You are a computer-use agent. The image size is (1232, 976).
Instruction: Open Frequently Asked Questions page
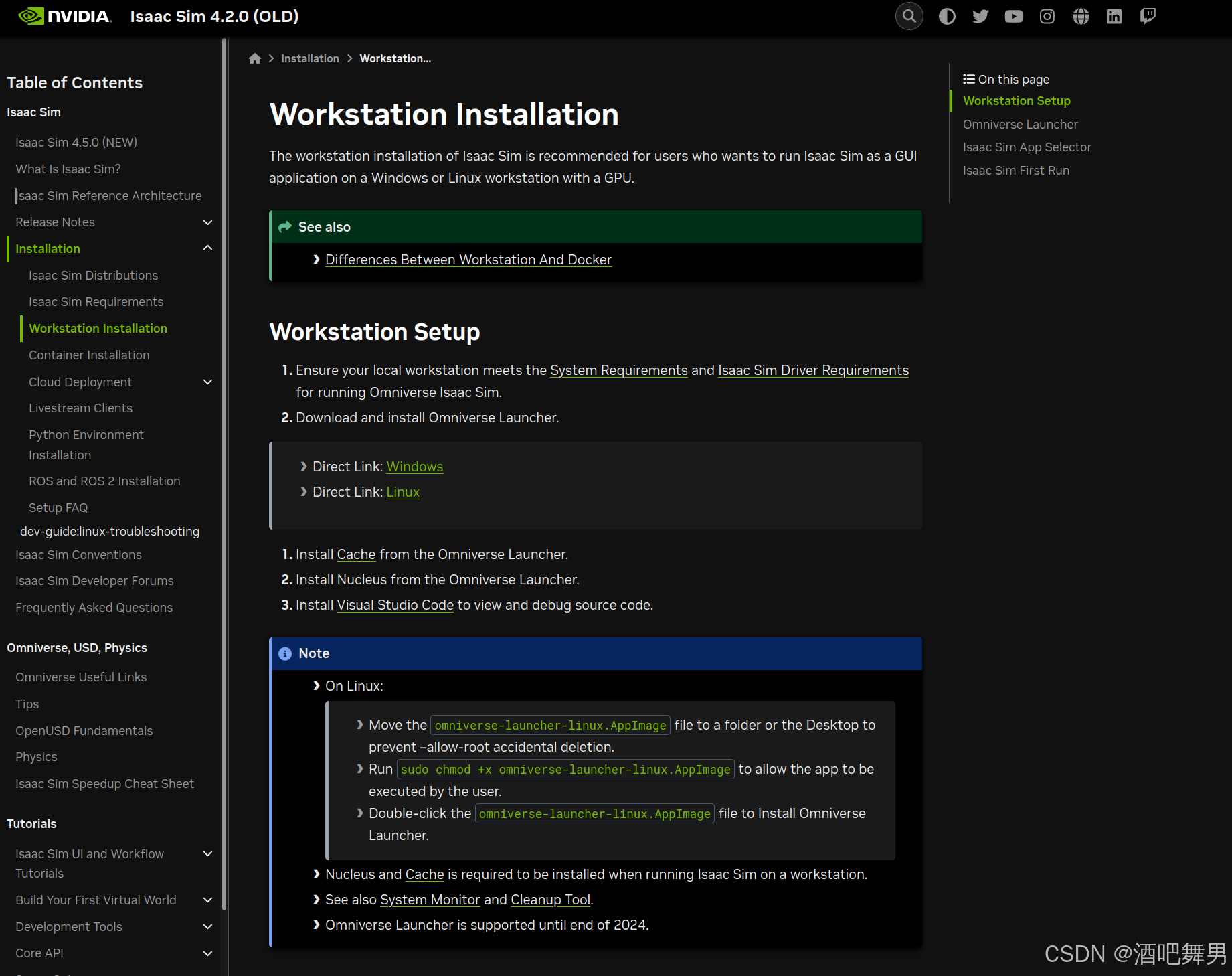click(94, 607)
